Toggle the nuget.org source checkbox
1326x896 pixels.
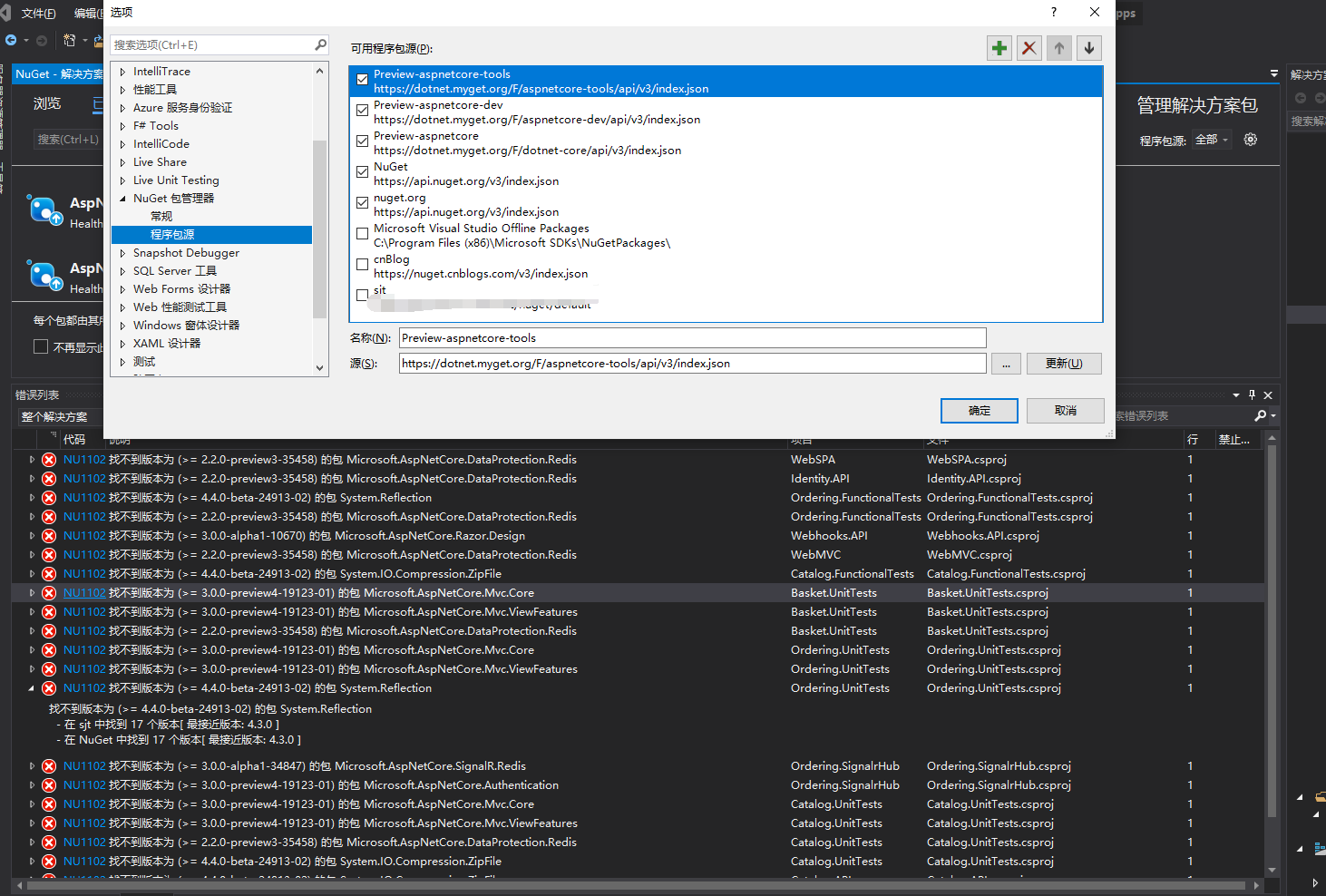coord(362,203)
